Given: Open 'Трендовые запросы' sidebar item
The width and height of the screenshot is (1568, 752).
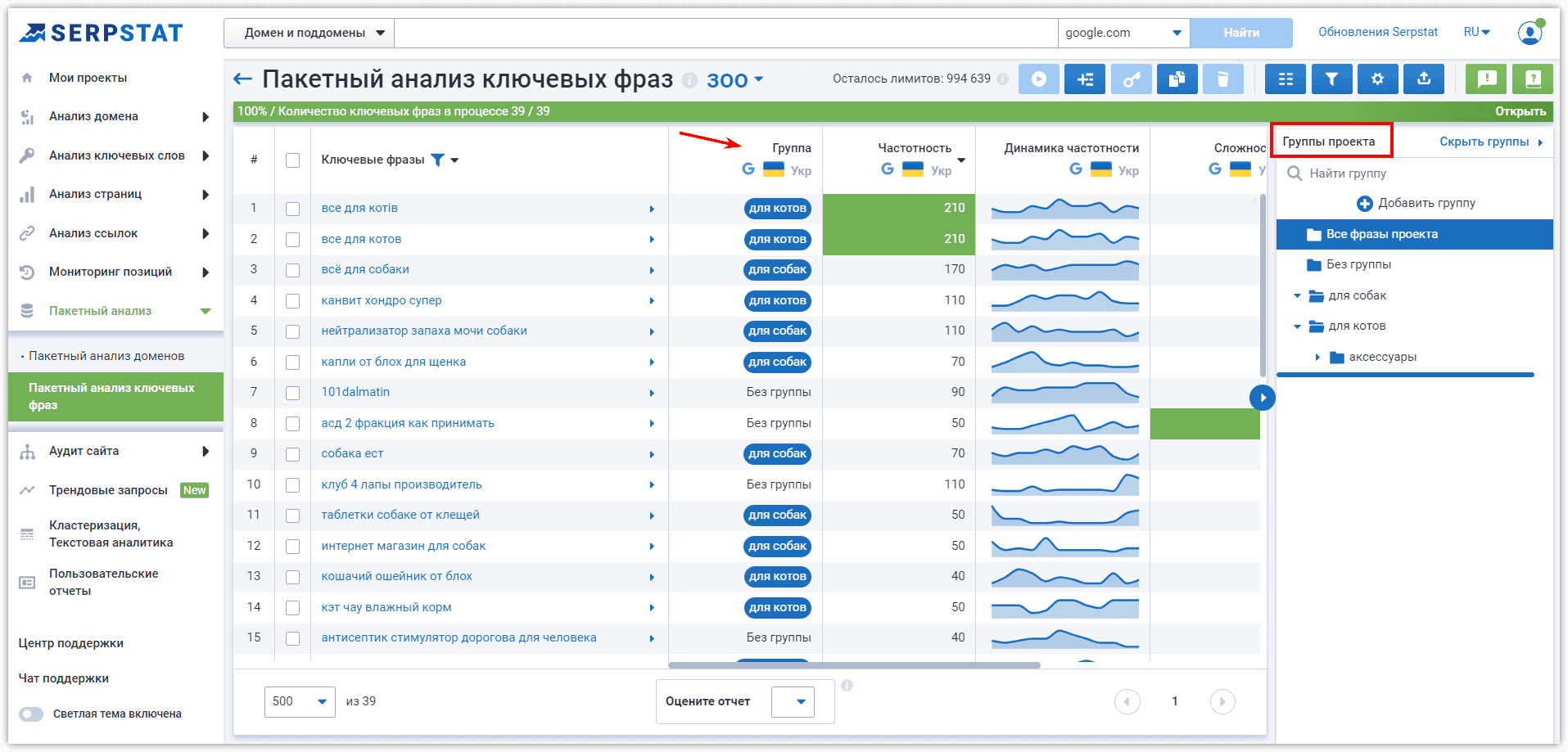Looking at the screenshot, I should 108,490.
